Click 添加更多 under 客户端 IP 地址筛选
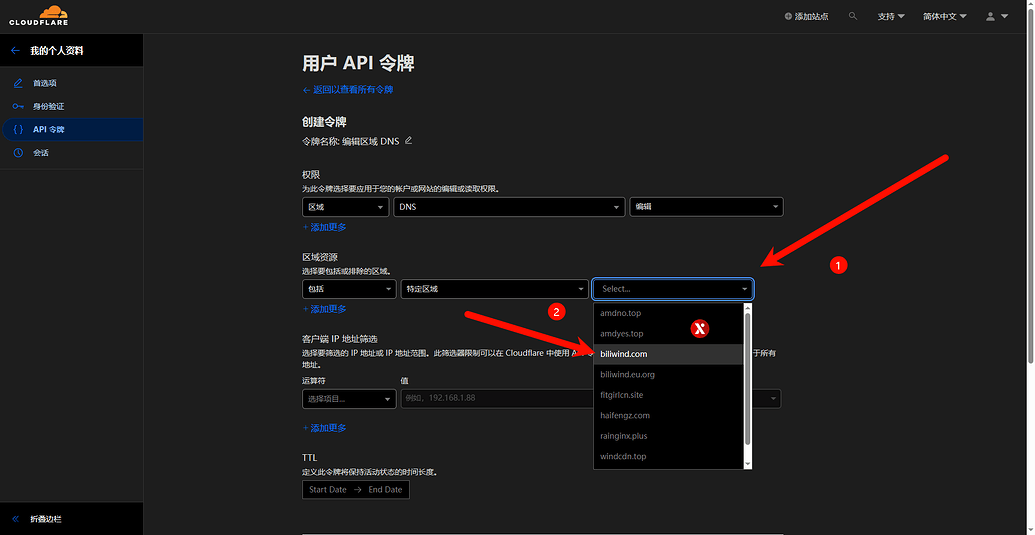The height and width of the screenshot is (535, 1035). pos(324,427)
